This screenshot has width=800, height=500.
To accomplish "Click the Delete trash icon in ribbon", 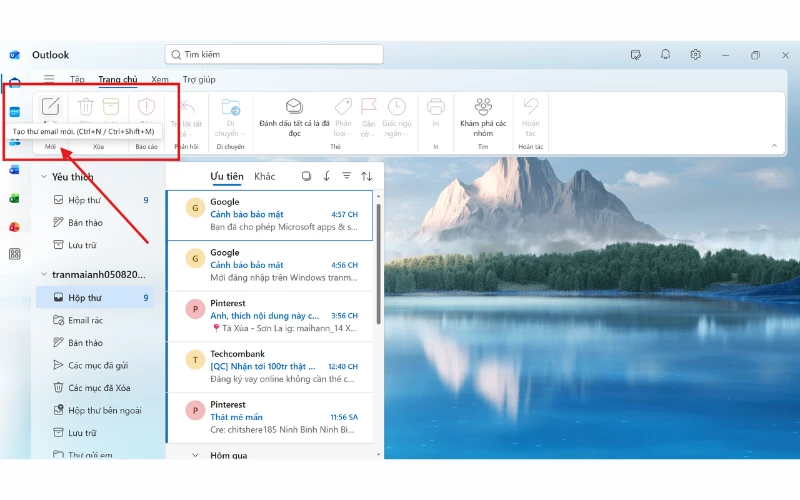I will [x=86, y=107].
